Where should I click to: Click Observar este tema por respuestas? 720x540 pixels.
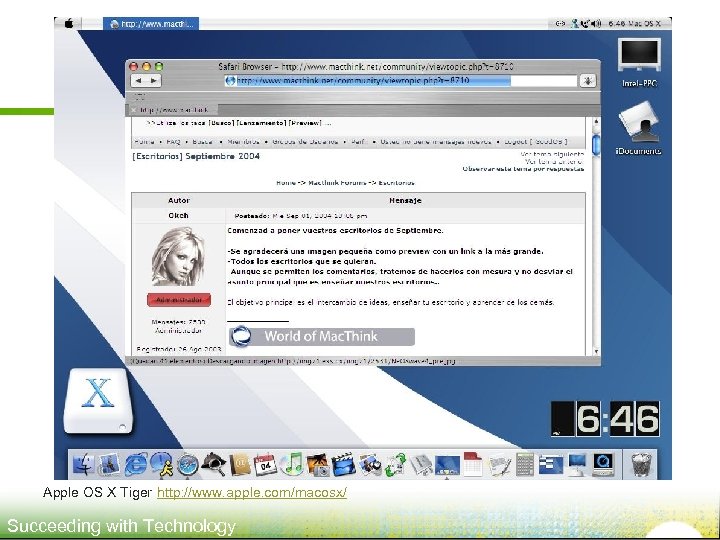click(523, 169)
